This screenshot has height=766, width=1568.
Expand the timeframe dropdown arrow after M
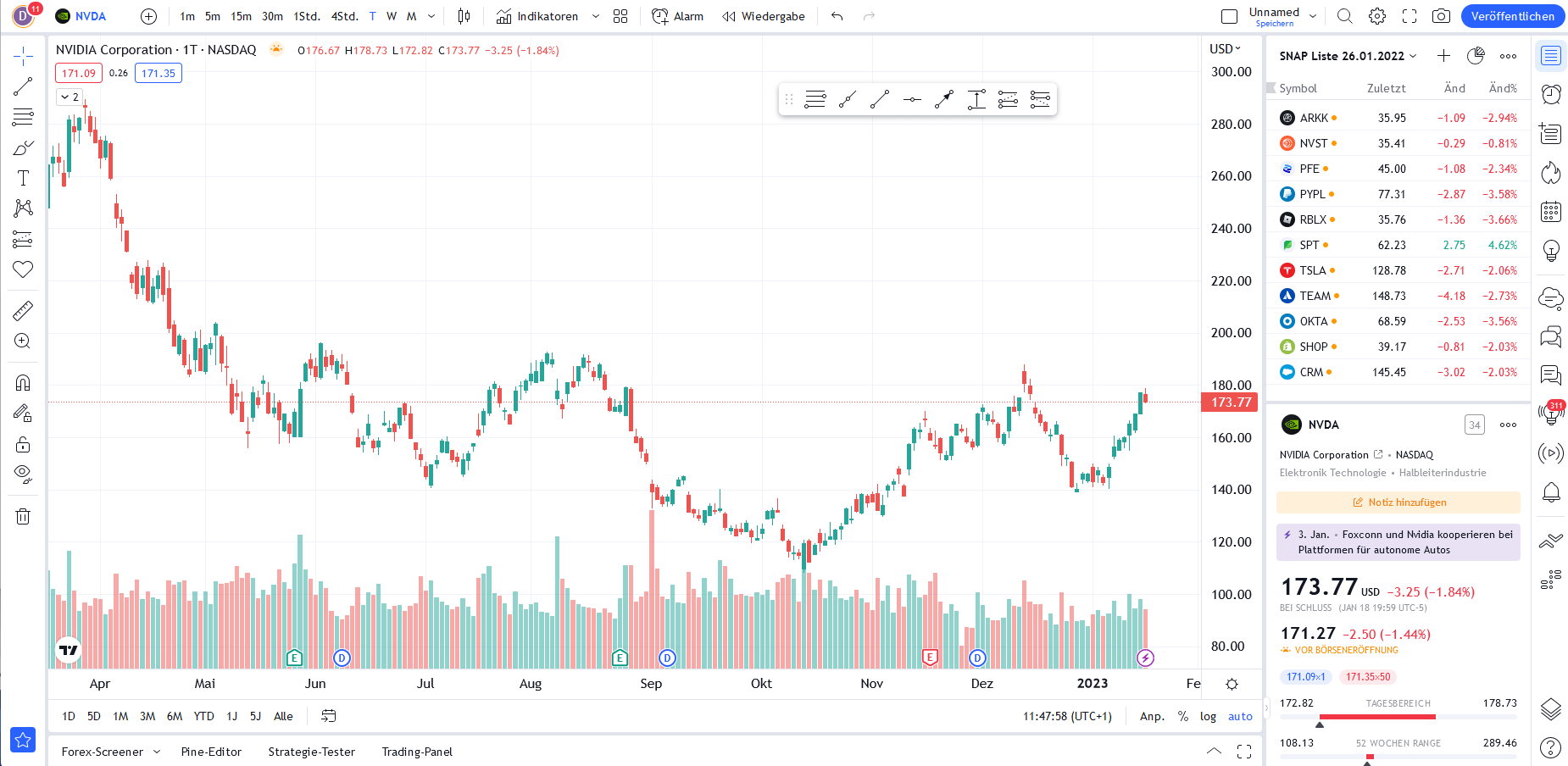pyautogui.click(x=431, y=16)
